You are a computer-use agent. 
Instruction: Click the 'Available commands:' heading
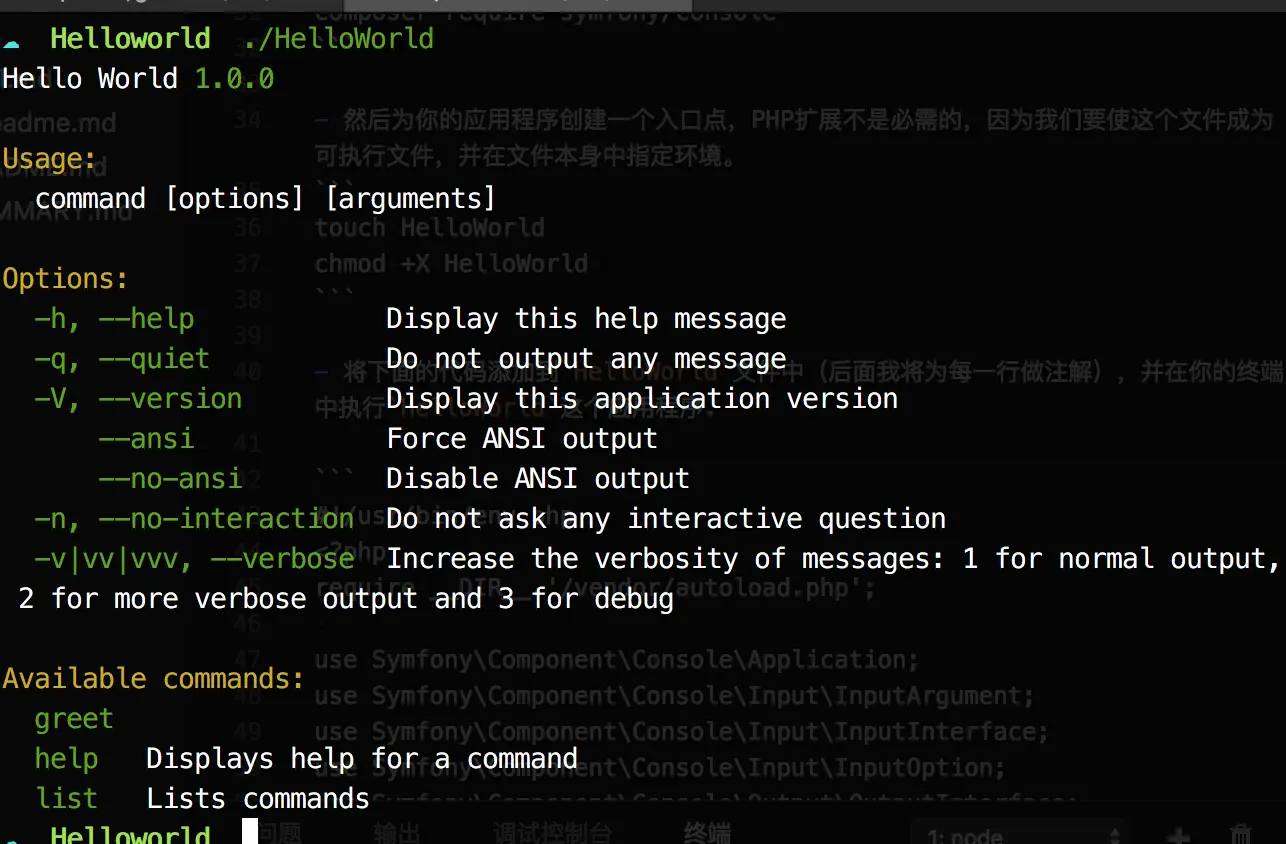coord(154,679)
